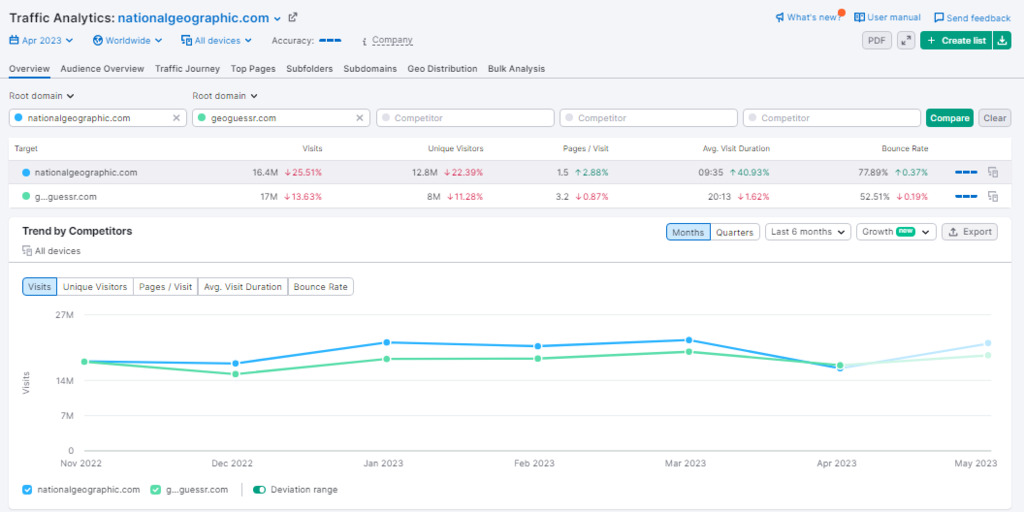
Task: Show the Pages / Visit chart metric
Action: [166, 287]
